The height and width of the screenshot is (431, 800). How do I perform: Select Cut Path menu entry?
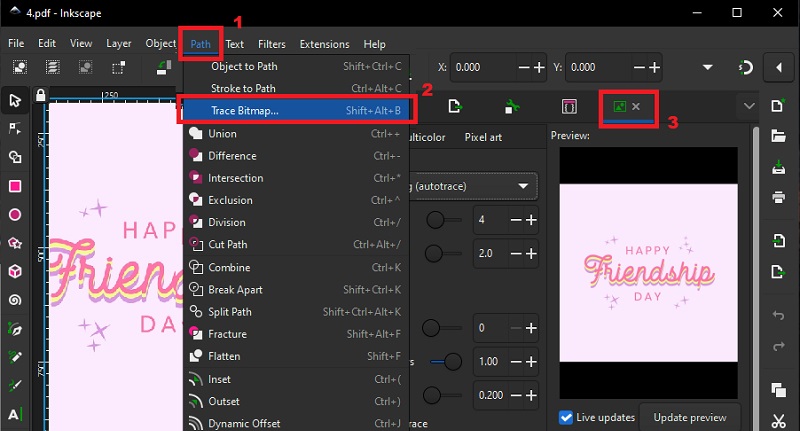(296, 244)
